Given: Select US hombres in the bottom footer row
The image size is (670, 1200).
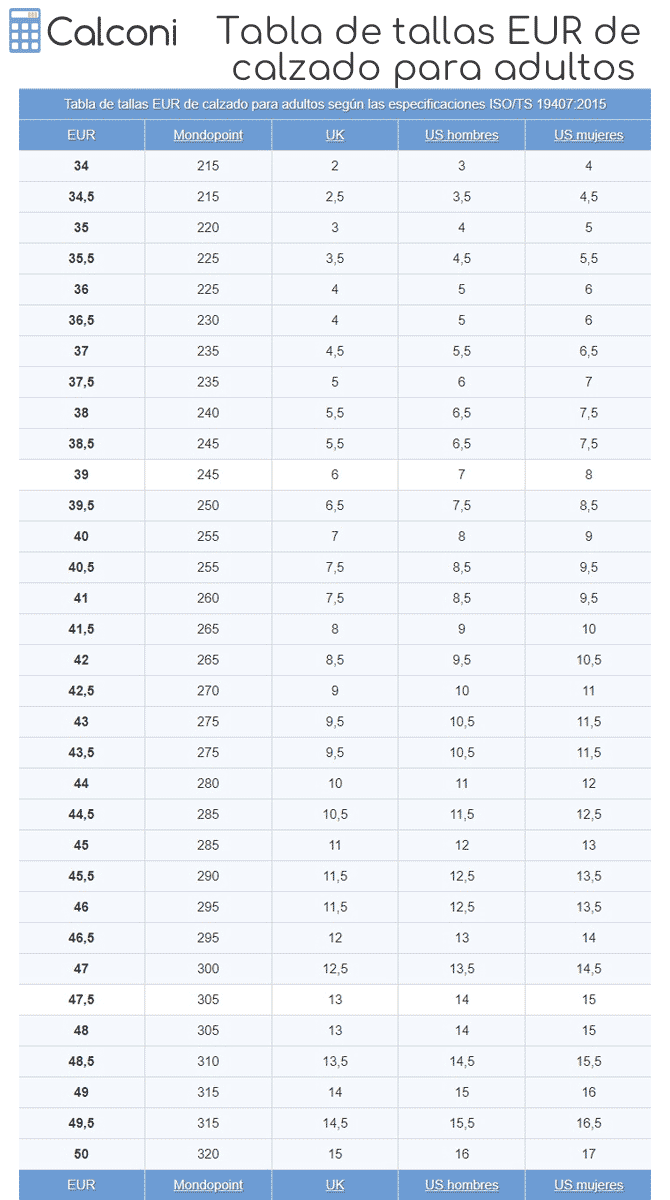Looking at the screenshot, I should [x=462, y=1185].
